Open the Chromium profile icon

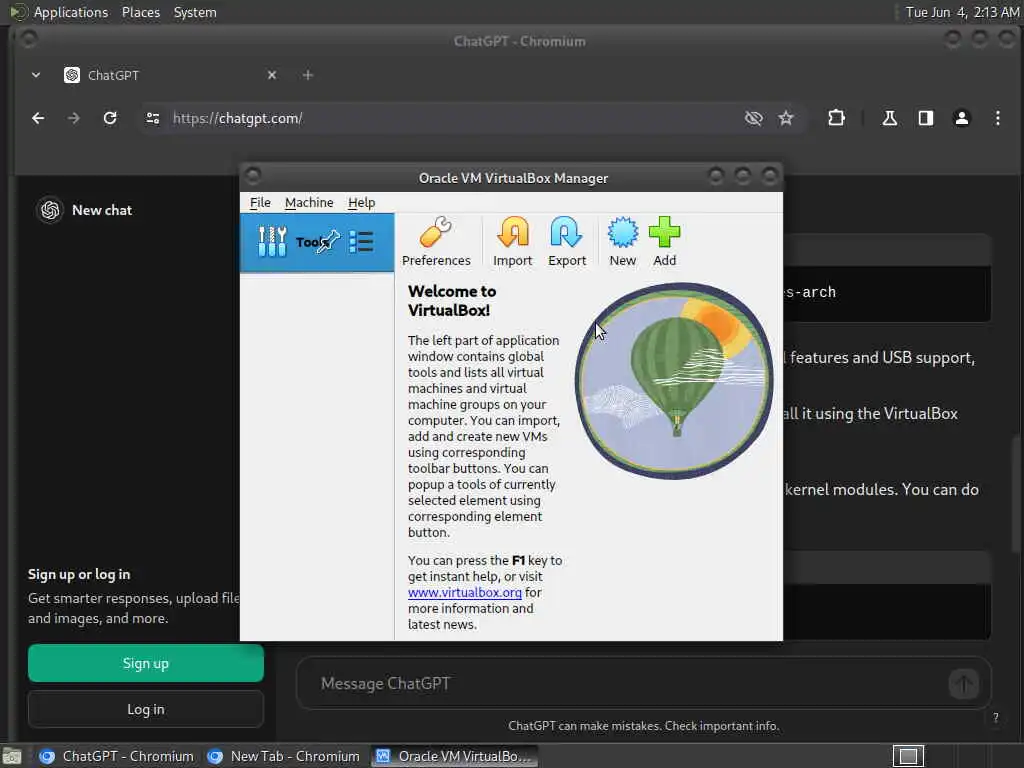tap(961, 118)
